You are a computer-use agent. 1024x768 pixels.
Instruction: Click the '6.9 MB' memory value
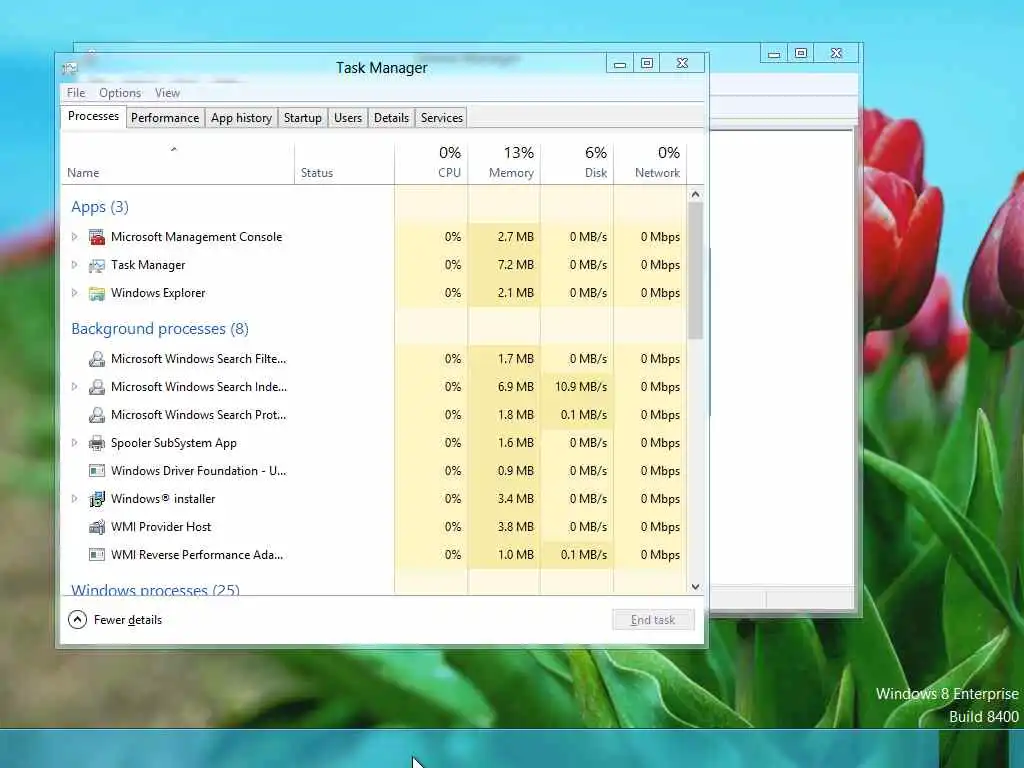click(515, 387)
